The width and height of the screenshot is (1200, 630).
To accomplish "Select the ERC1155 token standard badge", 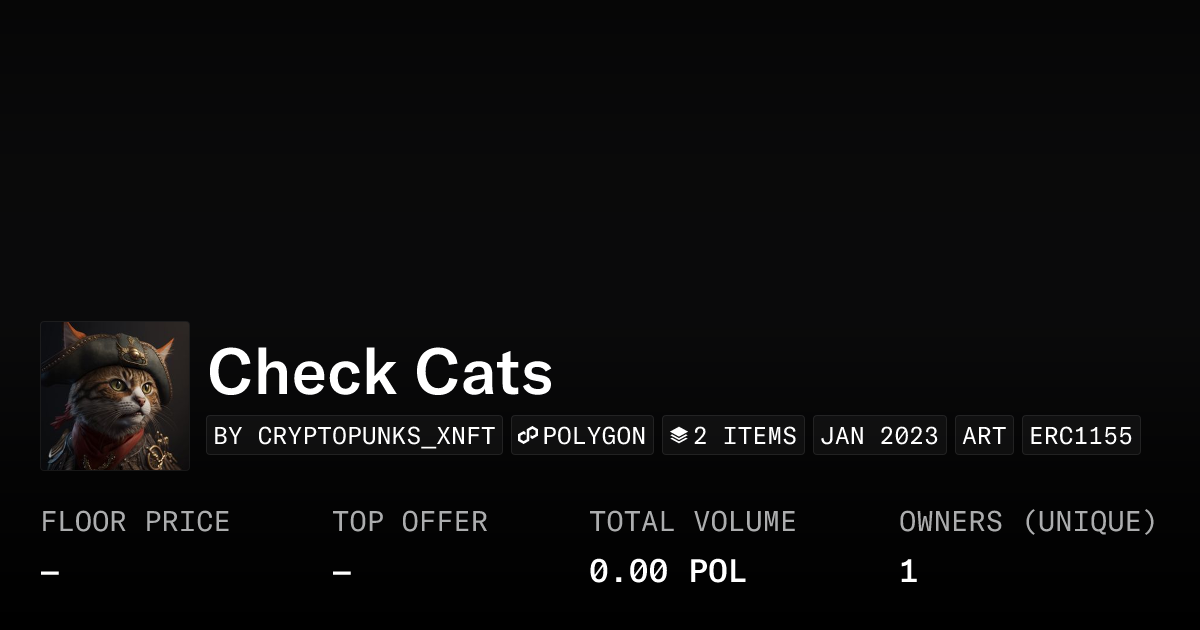I will [1081, 436].
